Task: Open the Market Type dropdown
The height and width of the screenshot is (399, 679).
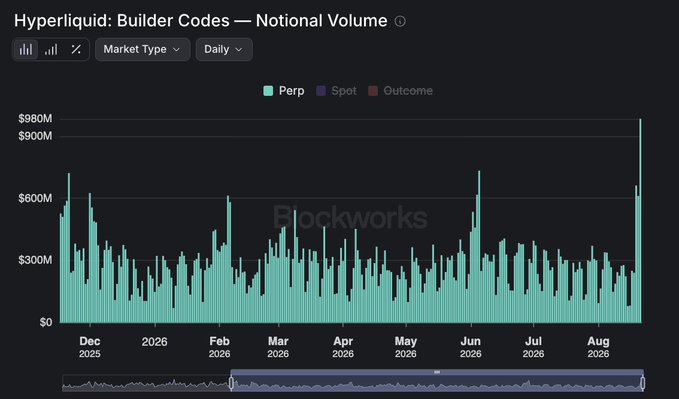Action: [142, 49]
